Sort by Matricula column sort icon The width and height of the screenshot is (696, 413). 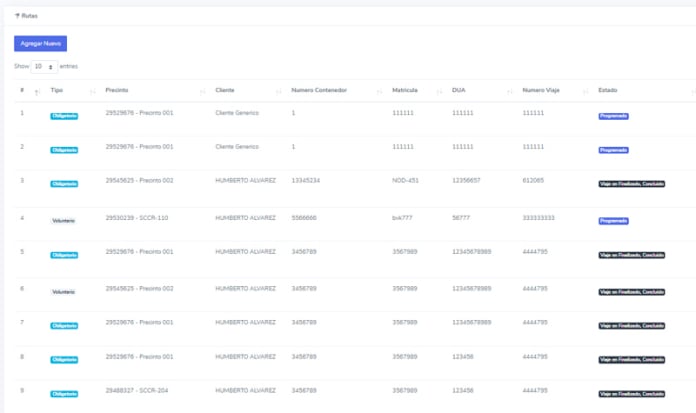coord(439,92)
